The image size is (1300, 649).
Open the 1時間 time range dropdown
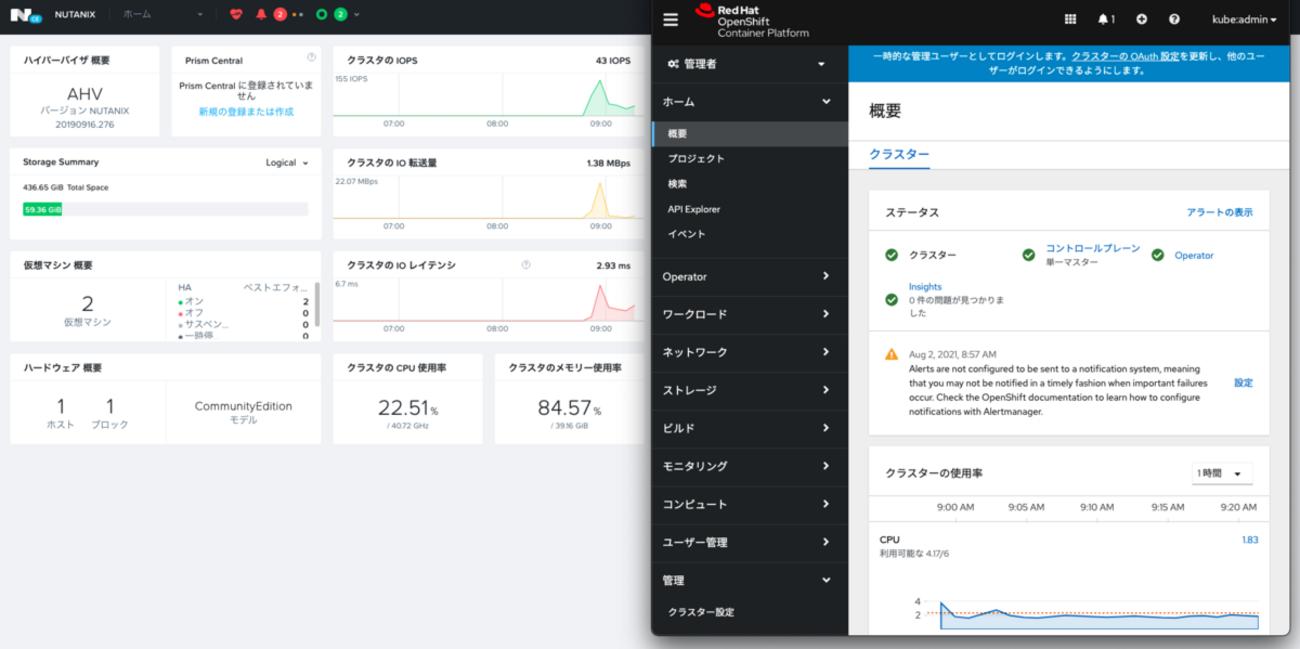click(1222, 473)
